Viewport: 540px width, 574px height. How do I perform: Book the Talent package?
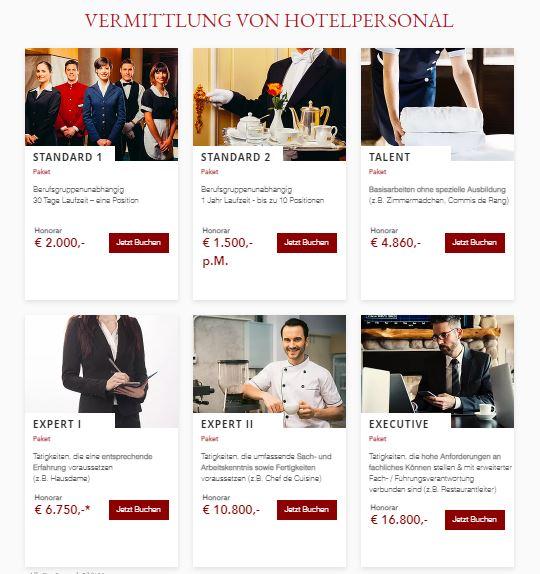coord(475,243)
